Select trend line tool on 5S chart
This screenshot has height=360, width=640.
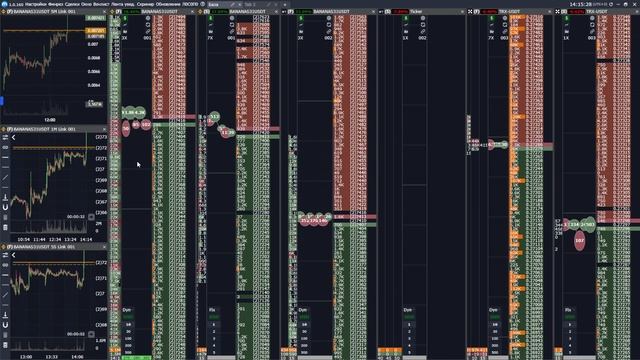tap(5, 295)
